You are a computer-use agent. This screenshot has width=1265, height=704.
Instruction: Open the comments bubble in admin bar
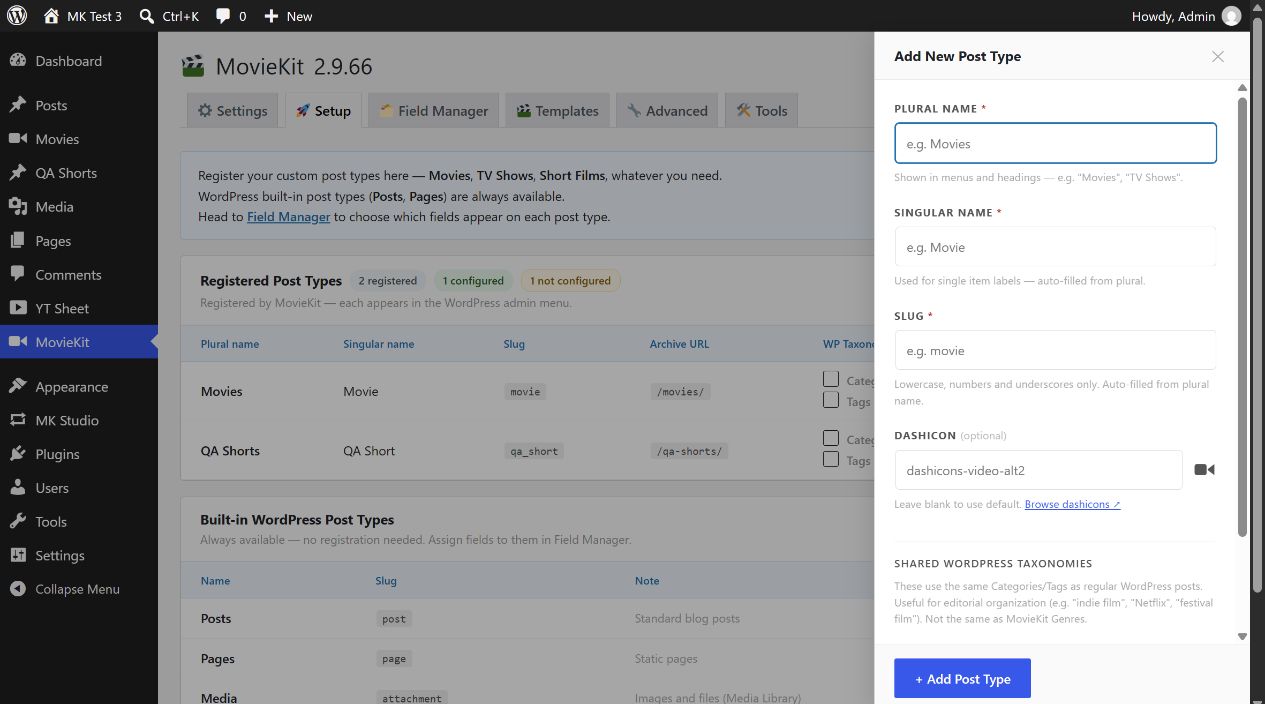tap(223, 16)
